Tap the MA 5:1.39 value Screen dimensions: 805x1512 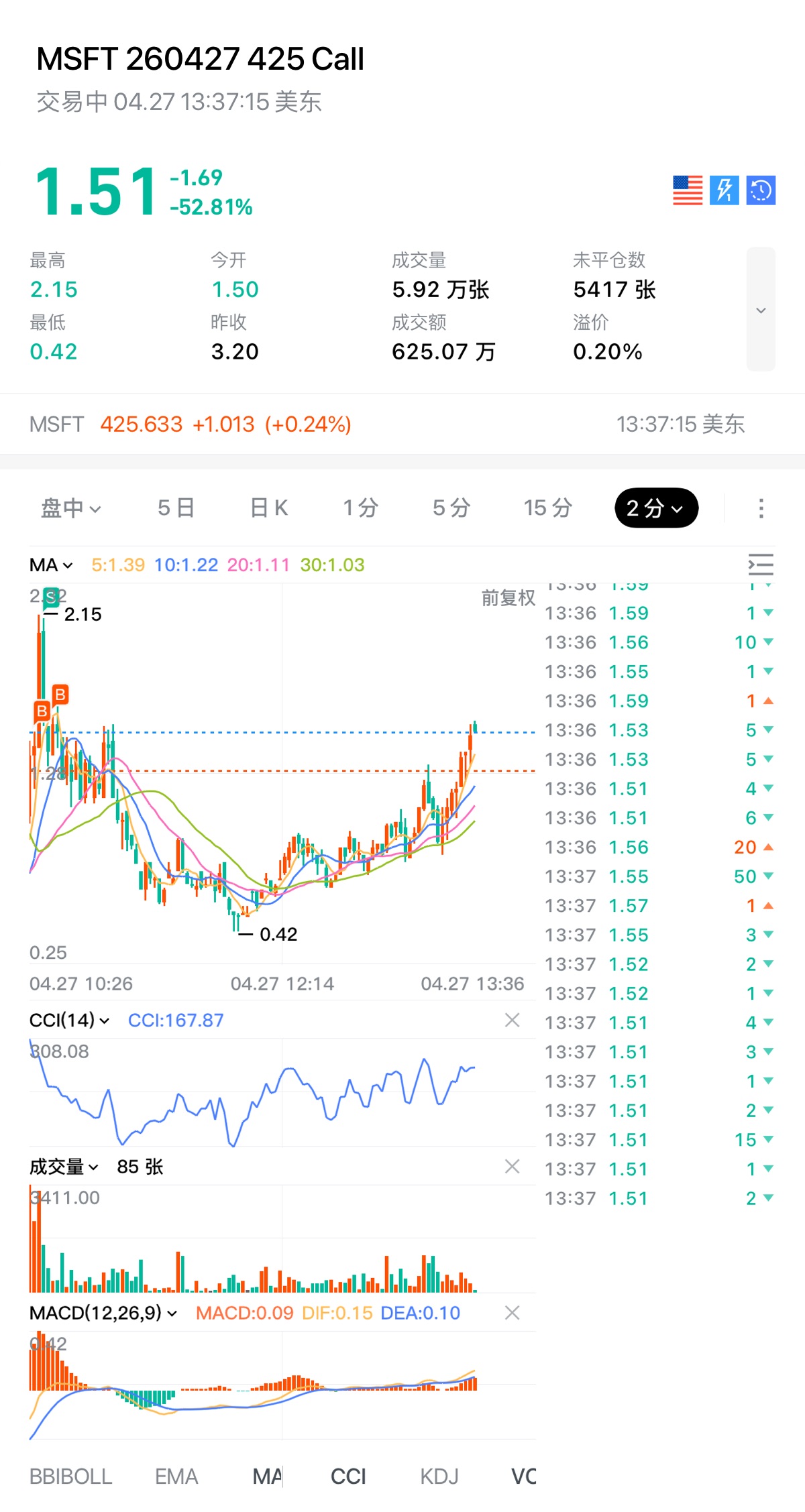[118, 565]
